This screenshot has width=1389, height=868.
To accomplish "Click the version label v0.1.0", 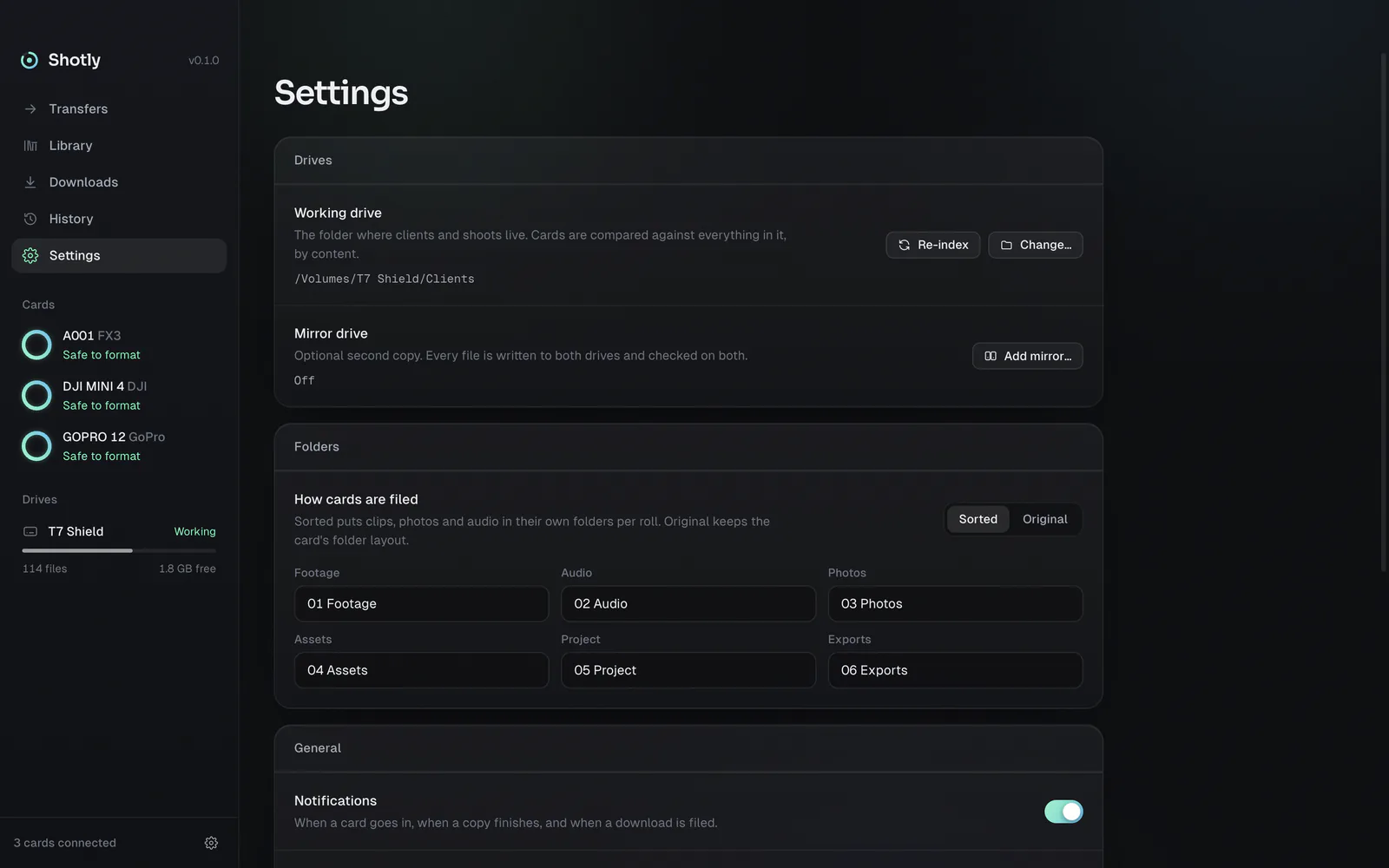I will click(x=204, y=60).
